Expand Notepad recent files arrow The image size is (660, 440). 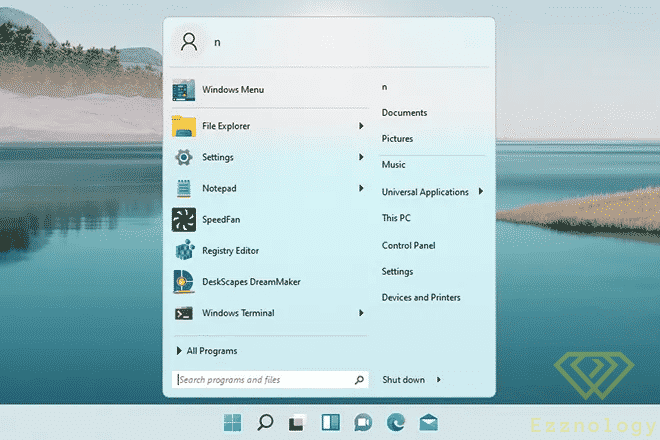[x=361, y=188]
